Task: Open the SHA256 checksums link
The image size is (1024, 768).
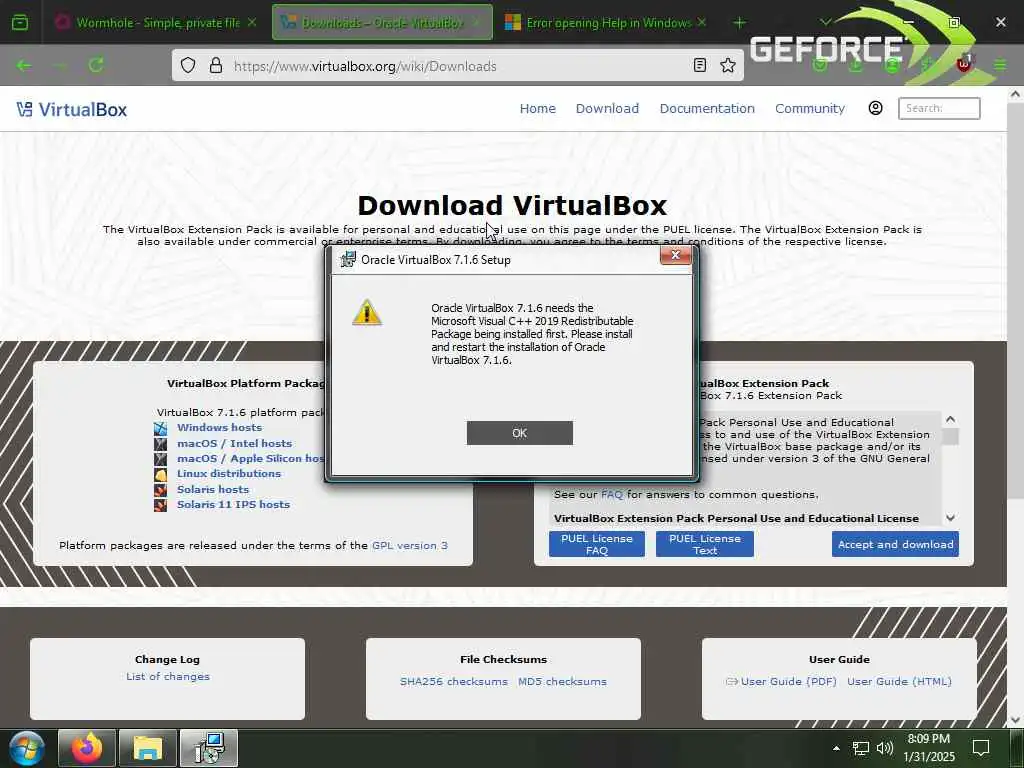Action: [x=454, y=681]
